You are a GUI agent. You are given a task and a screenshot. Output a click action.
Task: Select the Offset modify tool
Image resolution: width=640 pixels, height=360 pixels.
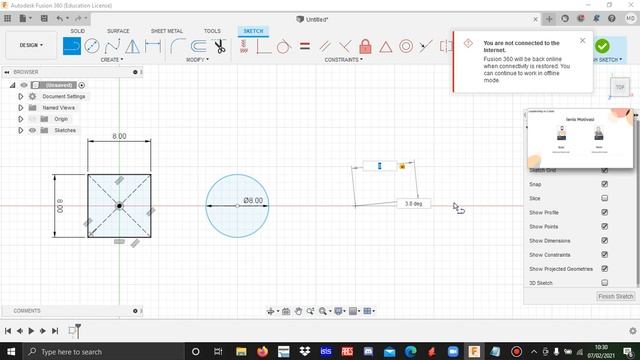point(198,46)
